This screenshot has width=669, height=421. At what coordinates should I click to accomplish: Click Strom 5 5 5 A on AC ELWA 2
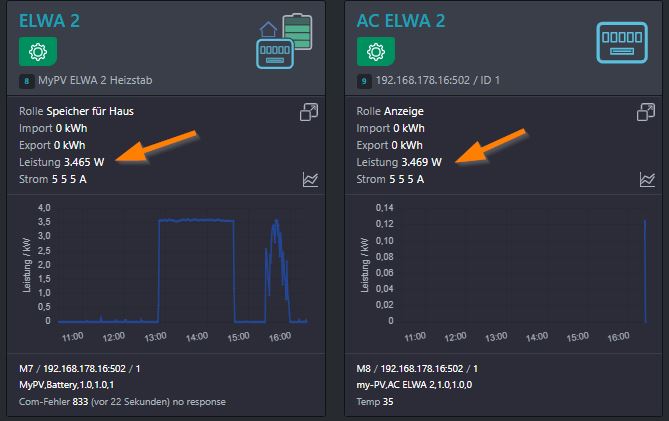click(x=390, y=179)
